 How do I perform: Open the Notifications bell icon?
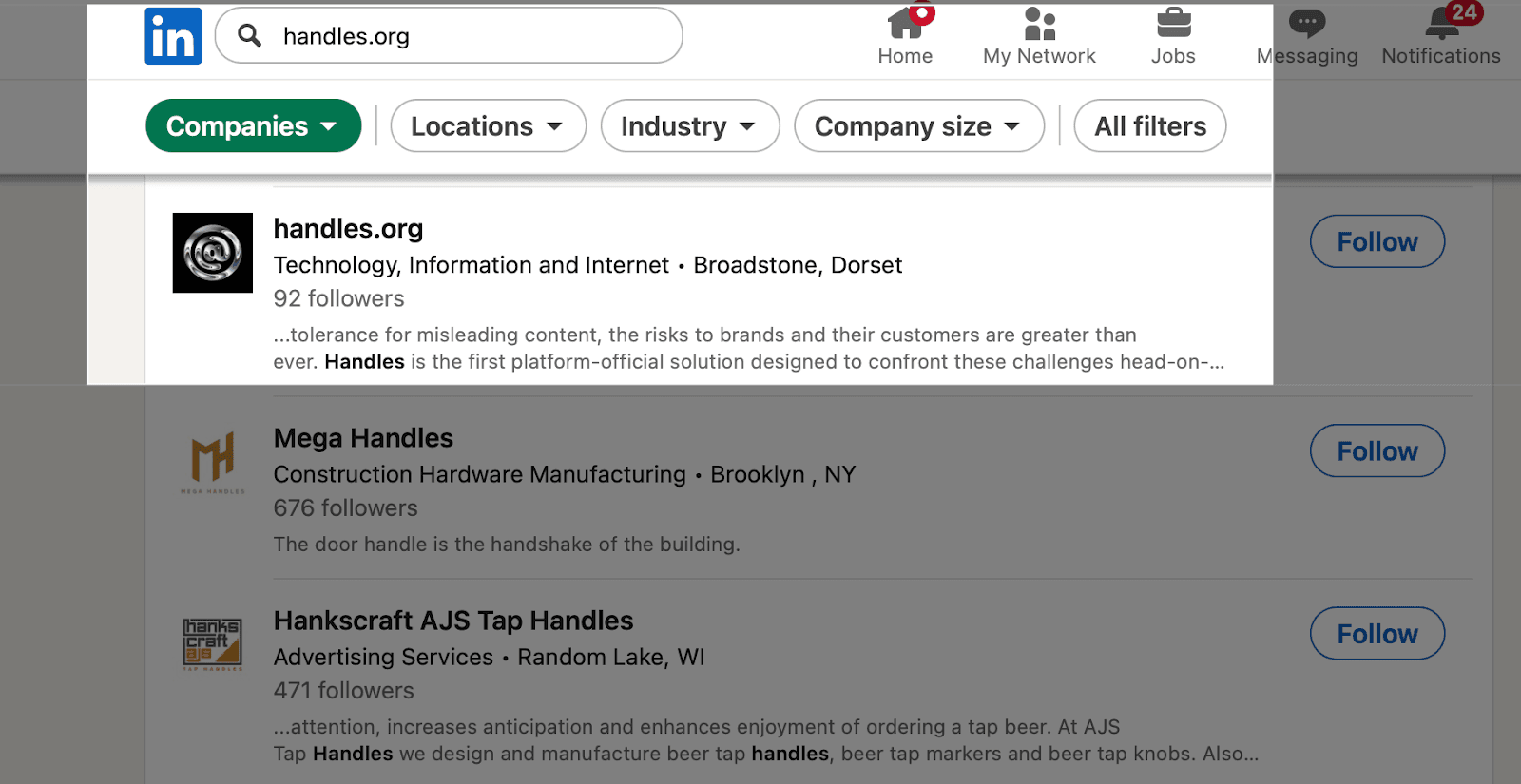pos(1442,24)
